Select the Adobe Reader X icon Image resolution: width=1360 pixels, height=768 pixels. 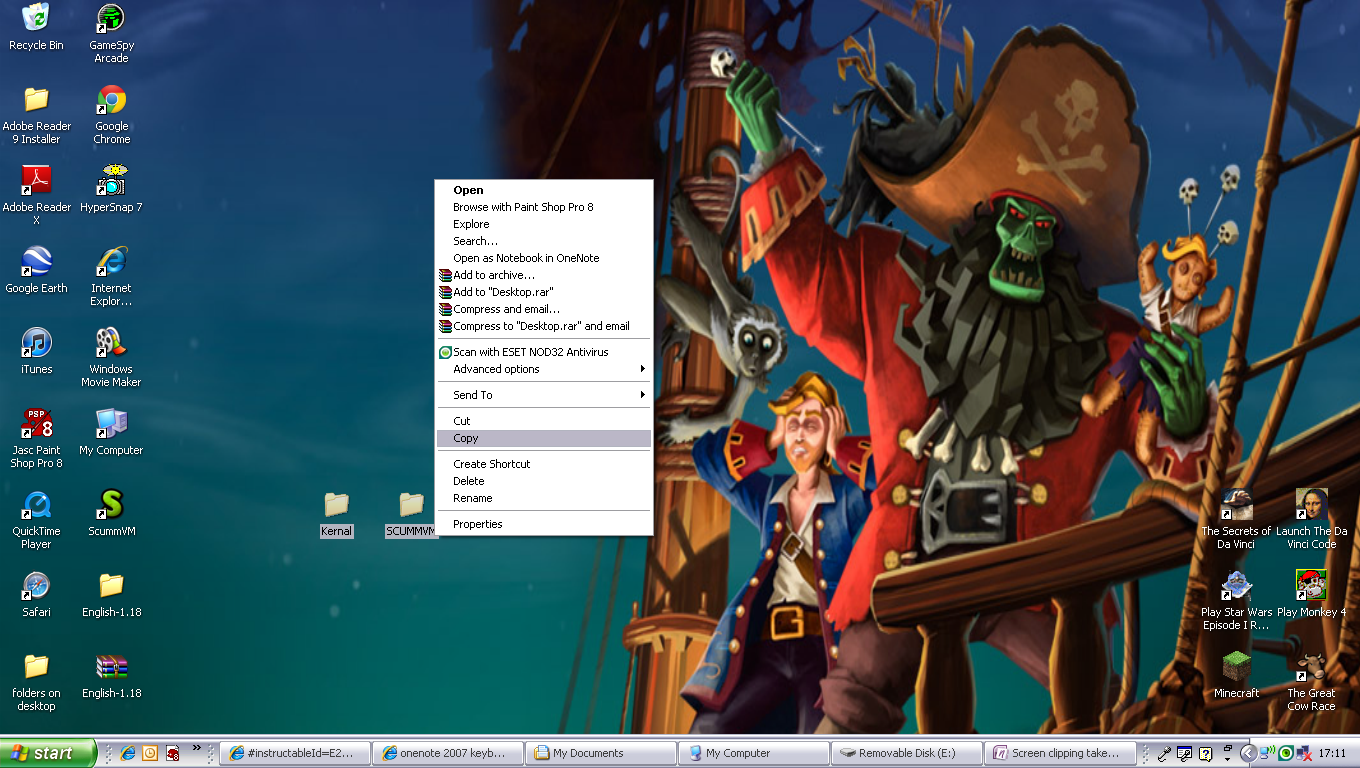point(36,195)
